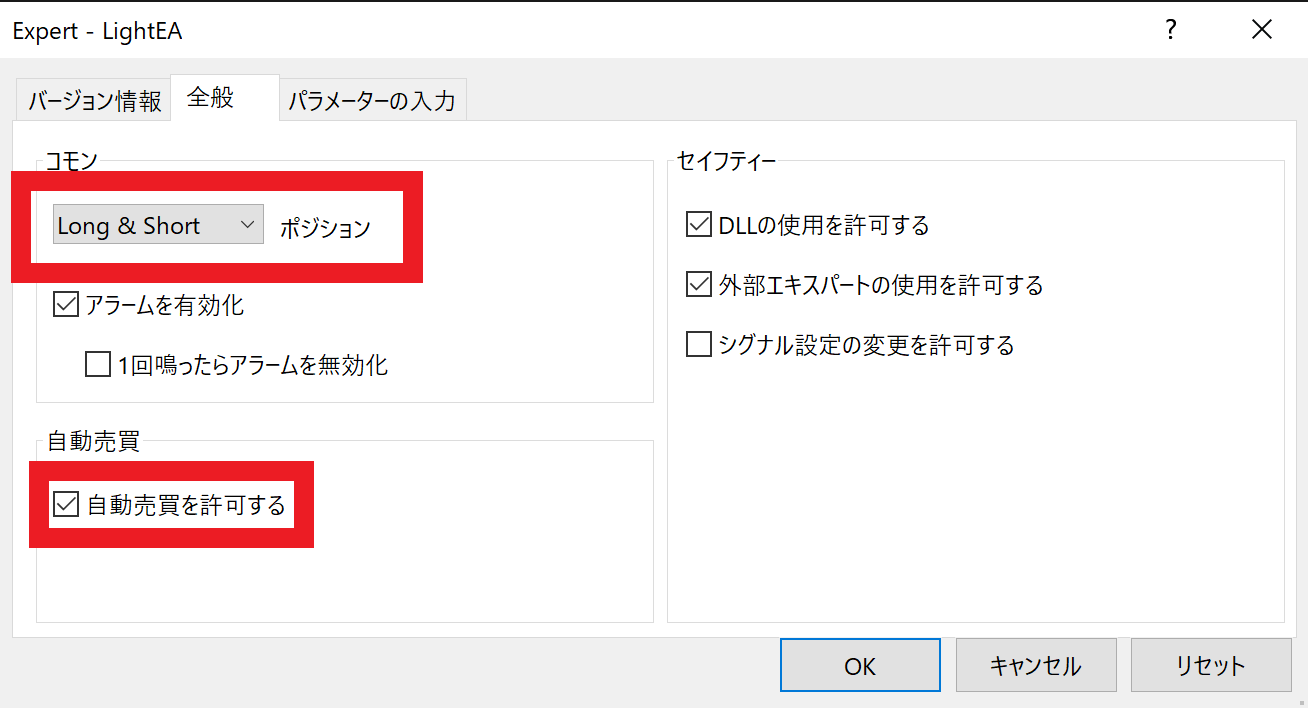Click the question mark help button

1170,30
